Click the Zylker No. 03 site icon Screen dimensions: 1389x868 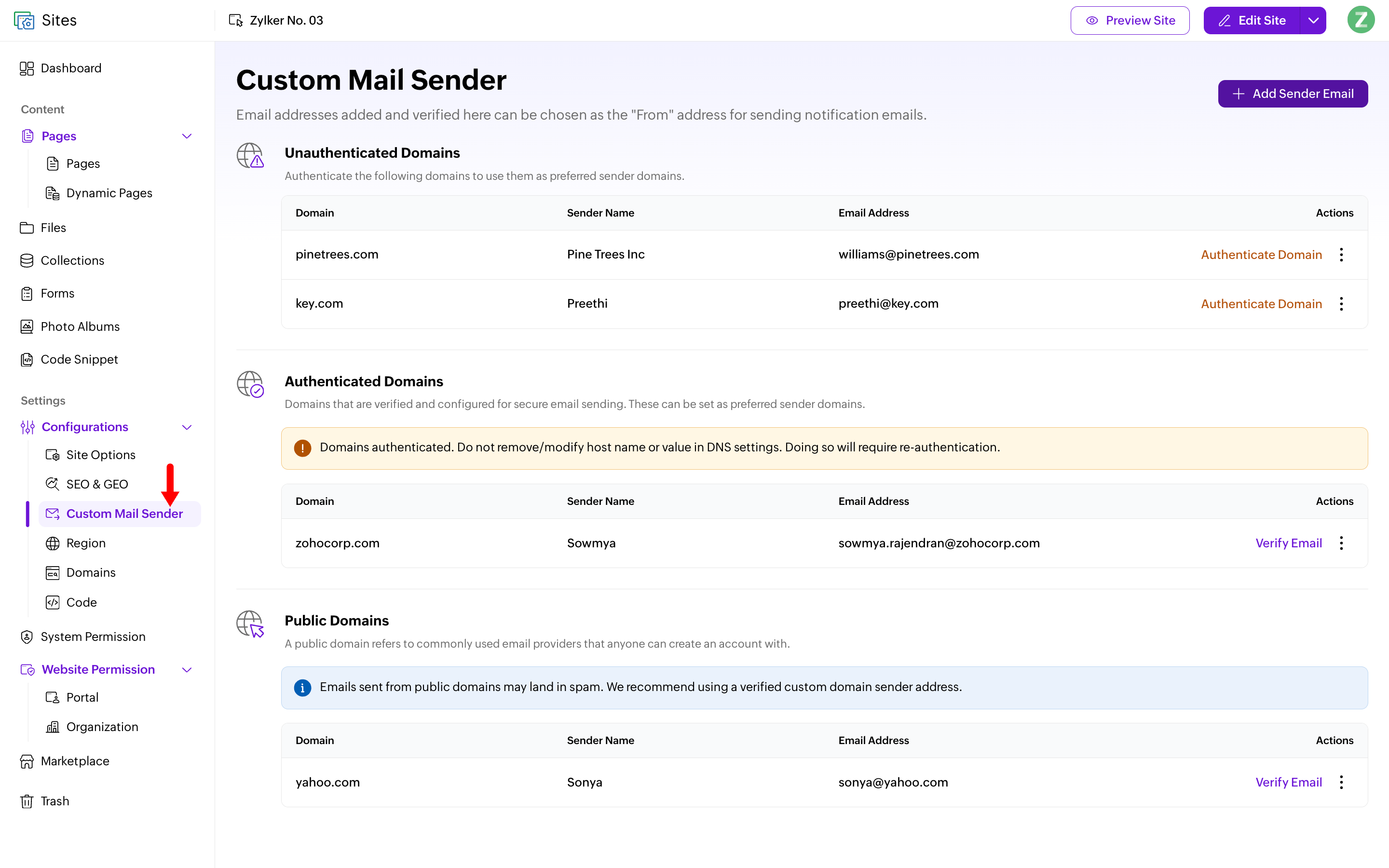click(235, 21)
